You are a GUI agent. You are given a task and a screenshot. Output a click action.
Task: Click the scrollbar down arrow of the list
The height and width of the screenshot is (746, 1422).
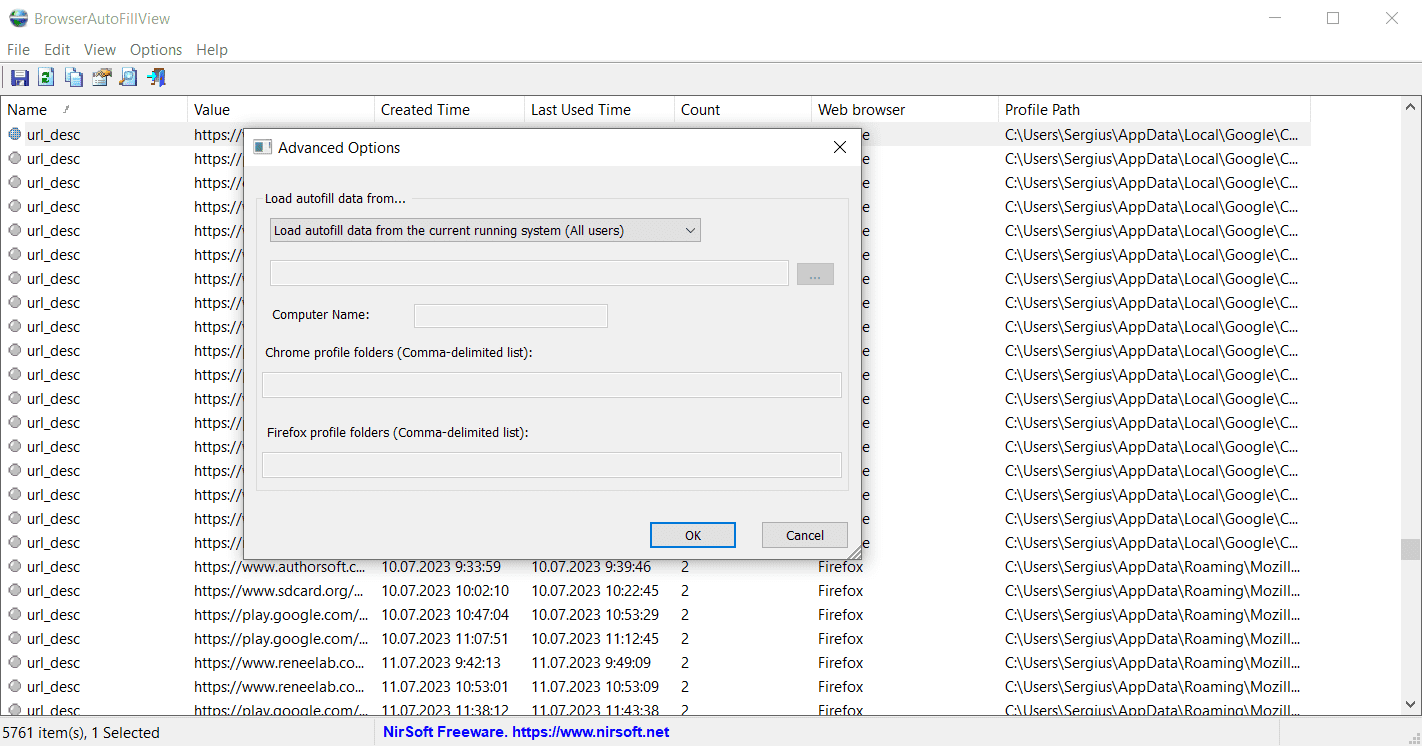point(1410,705)
